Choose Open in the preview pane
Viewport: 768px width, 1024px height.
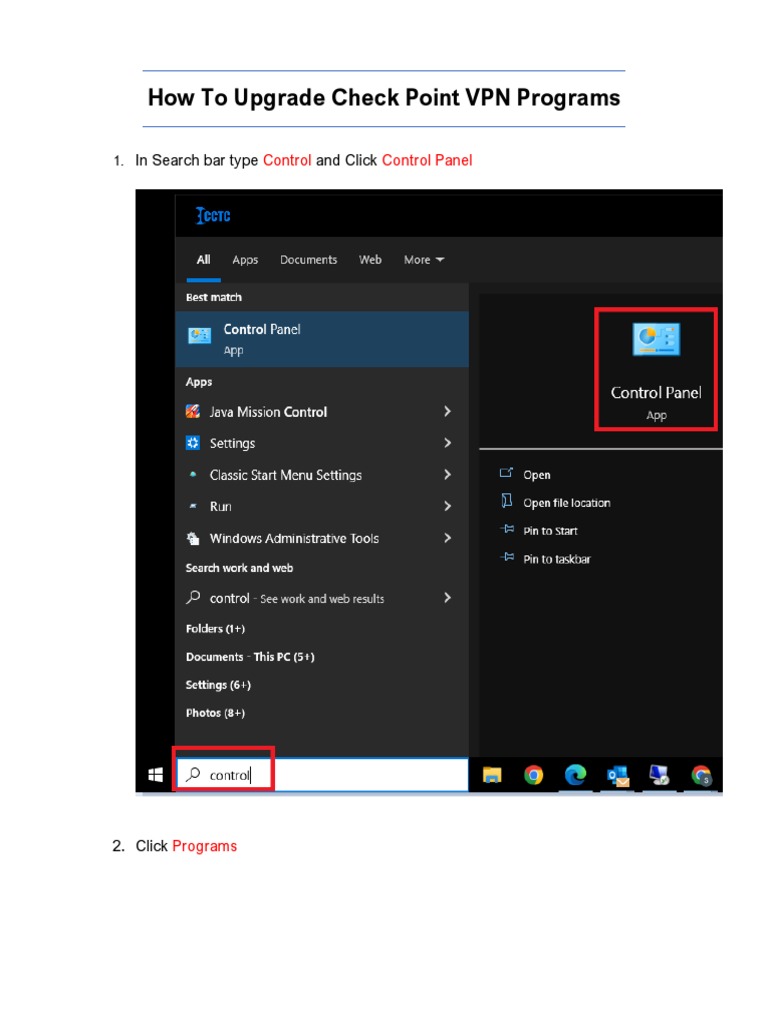point(537,475)
